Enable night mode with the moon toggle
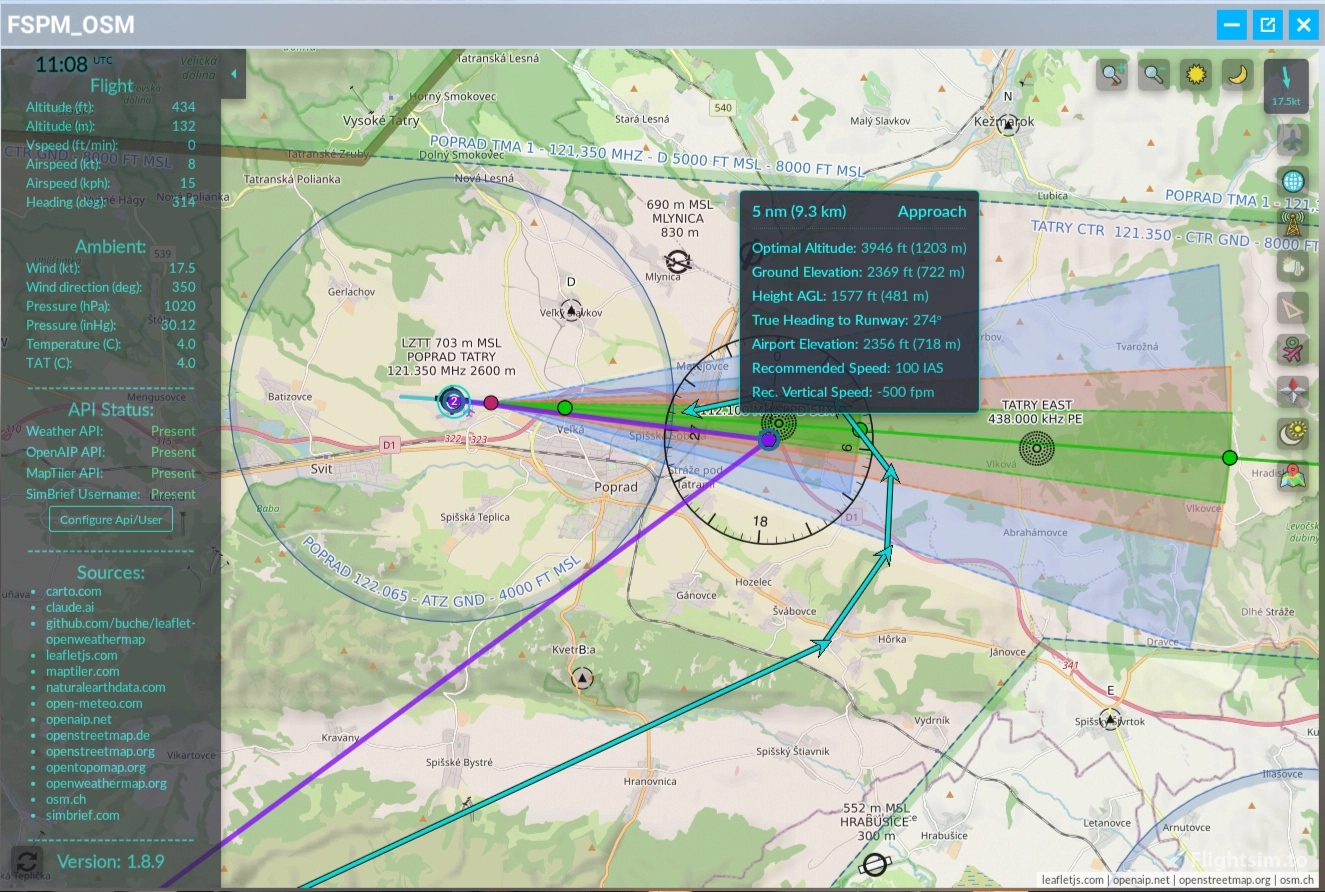1325x892 pixels. pyautogui.click(x=1236, y=74)
